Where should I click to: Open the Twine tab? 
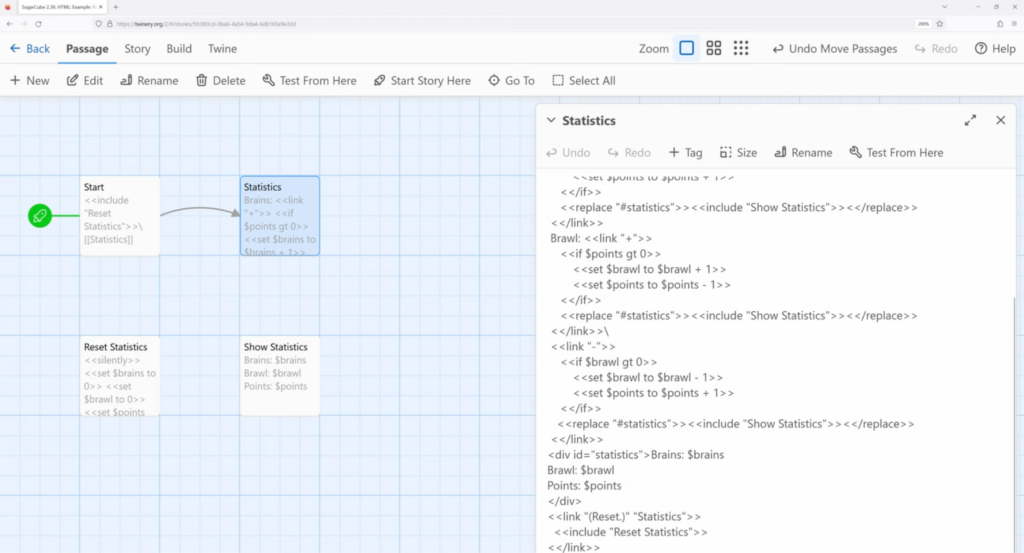(222, 48)
